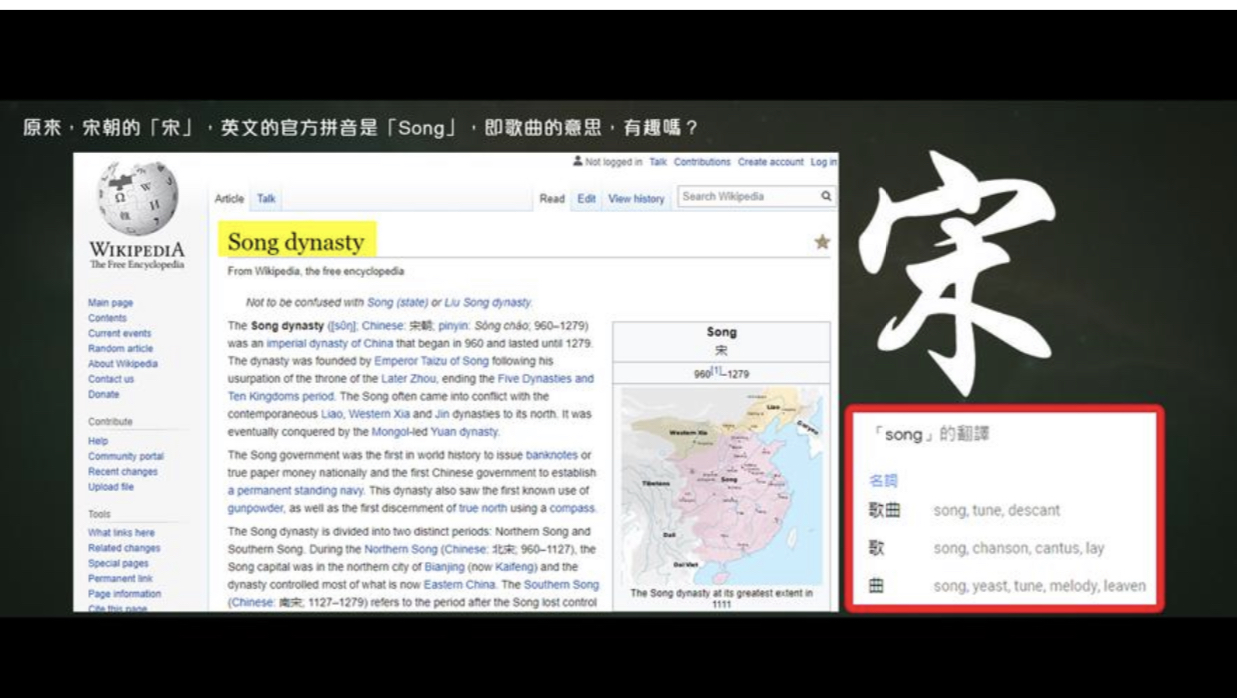Open What links here
The image size is (1237, 698).
pyautogui.click(x=121, y=533)
